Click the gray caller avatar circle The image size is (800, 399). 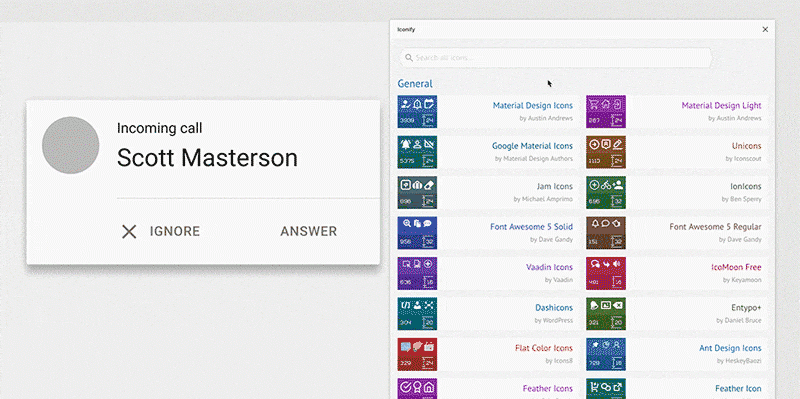(x=70, y=145)
